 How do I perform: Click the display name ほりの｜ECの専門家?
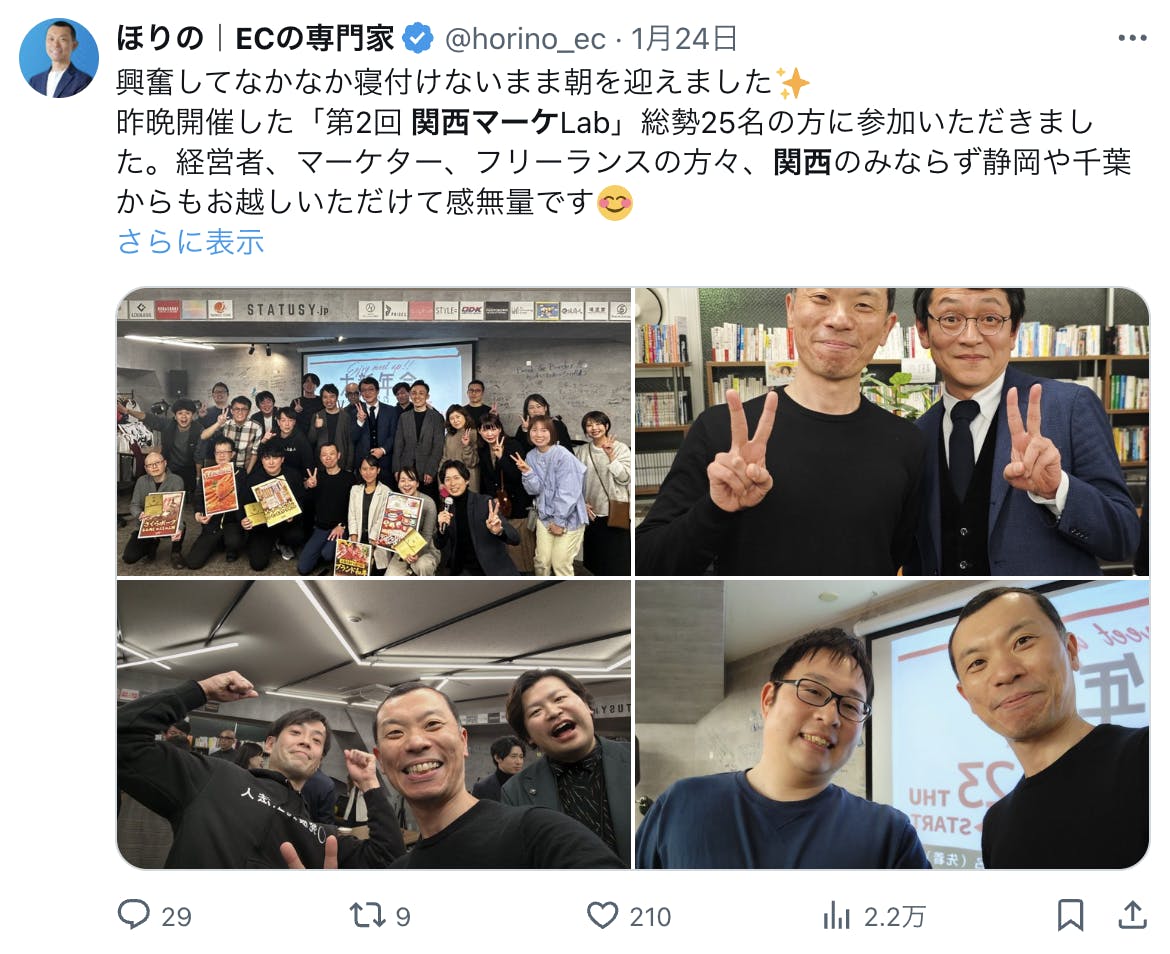[255, 39]
